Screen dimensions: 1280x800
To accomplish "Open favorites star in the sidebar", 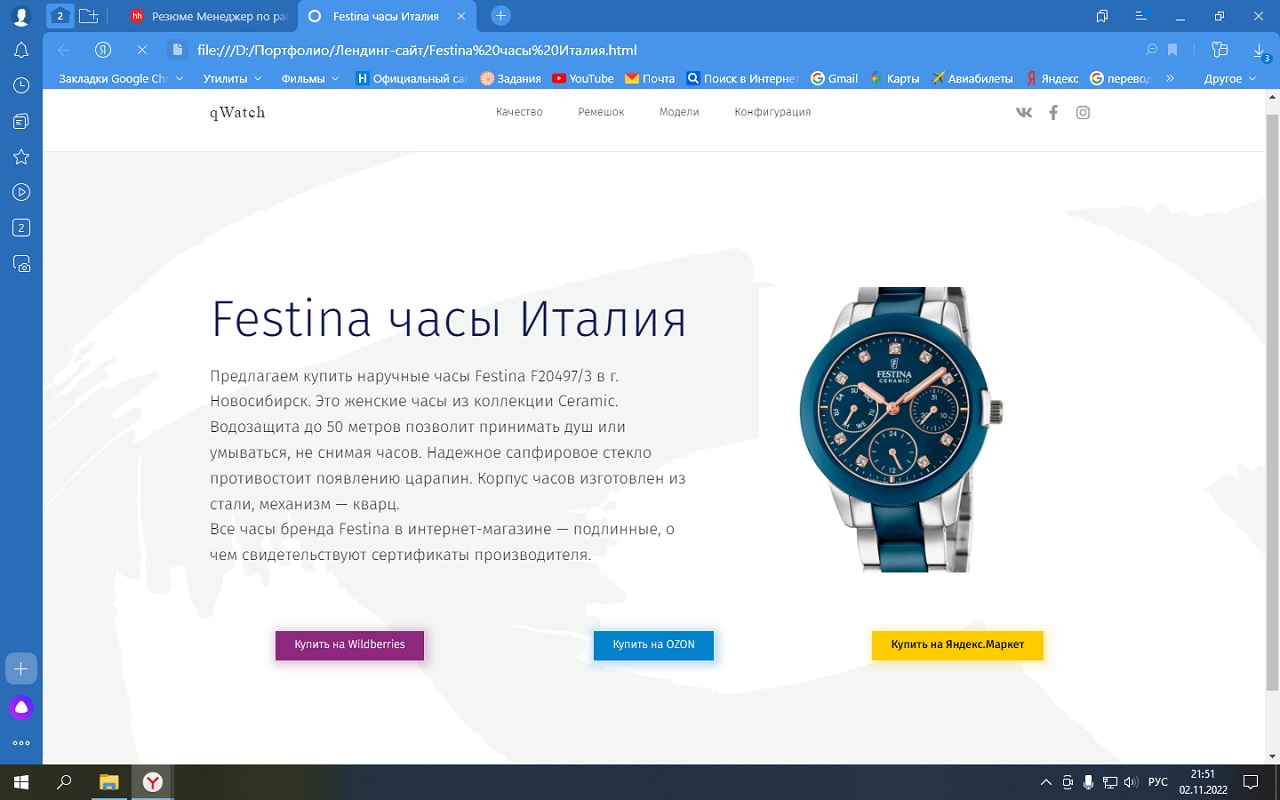I will (21, 157).
